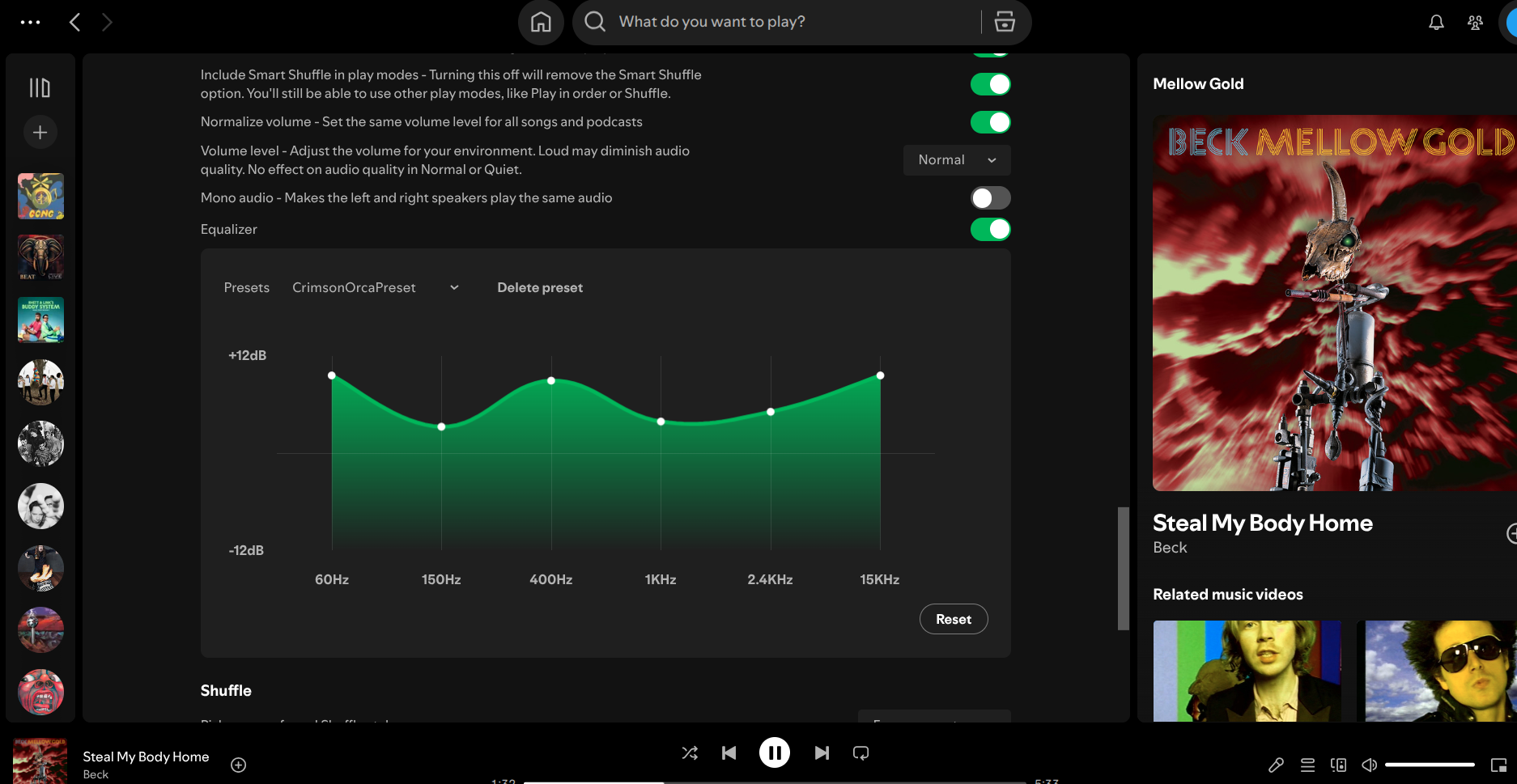Open the Friend Activity icon

pyautogui.click(x=1475, y=23)
